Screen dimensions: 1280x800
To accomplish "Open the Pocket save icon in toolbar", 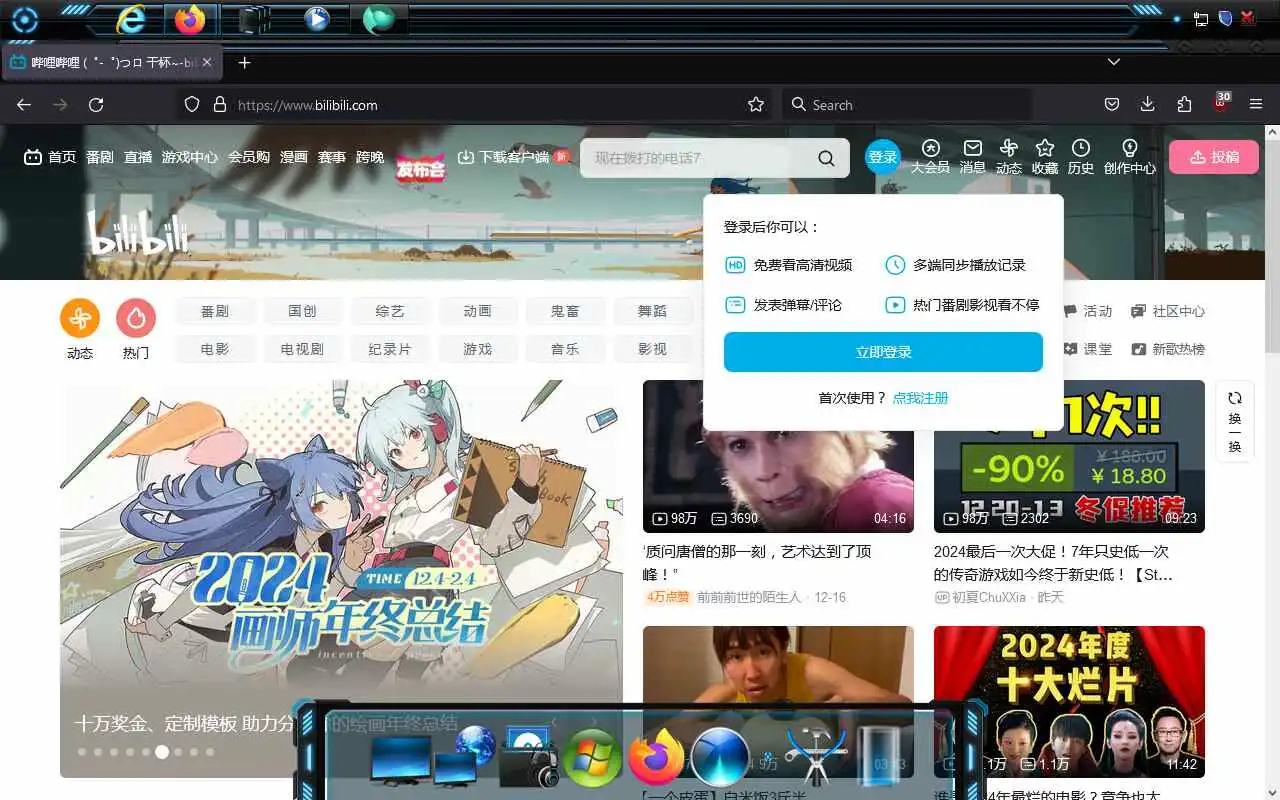I will [x=1111, y=105].
